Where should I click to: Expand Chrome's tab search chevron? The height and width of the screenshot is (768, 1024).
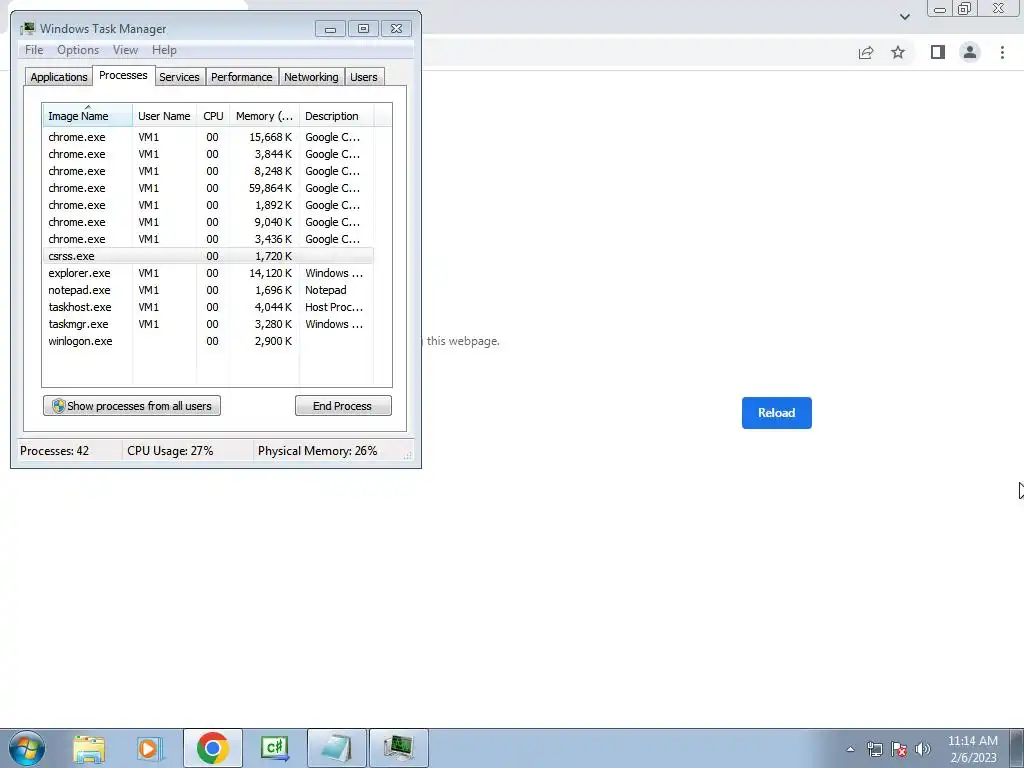(904, 16)
